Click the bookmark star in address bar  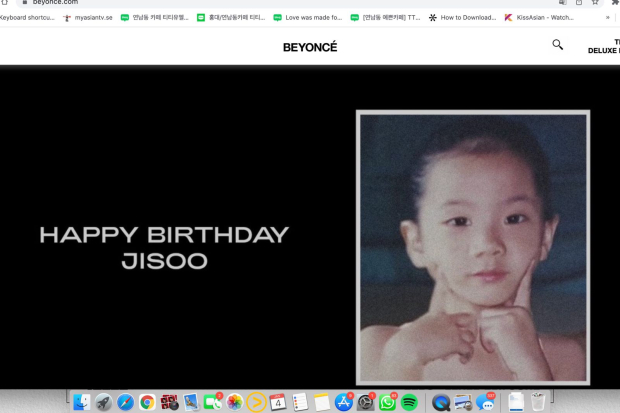(595, 2)
